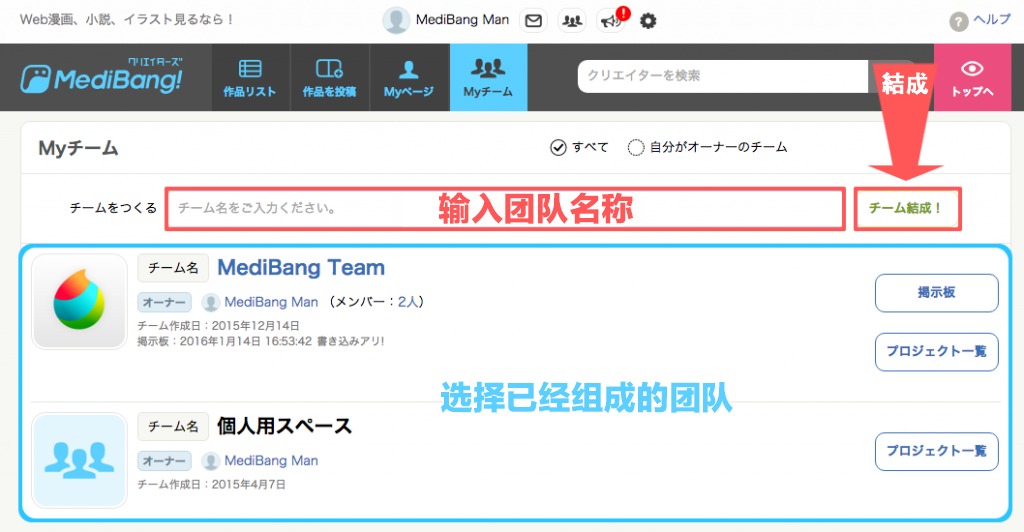This screenshot has width=1024, height=532.
Task: Open MediBang Man owner link in 個人用スペース
Action: coord(271,461)
